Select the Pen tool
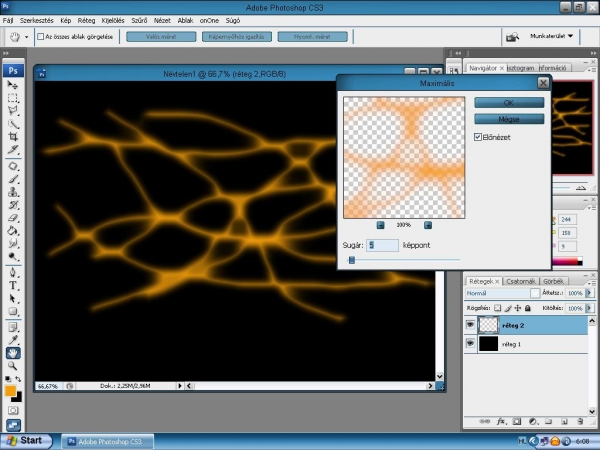The width and height of the screenshot is (600, 450). pos(13,273)
